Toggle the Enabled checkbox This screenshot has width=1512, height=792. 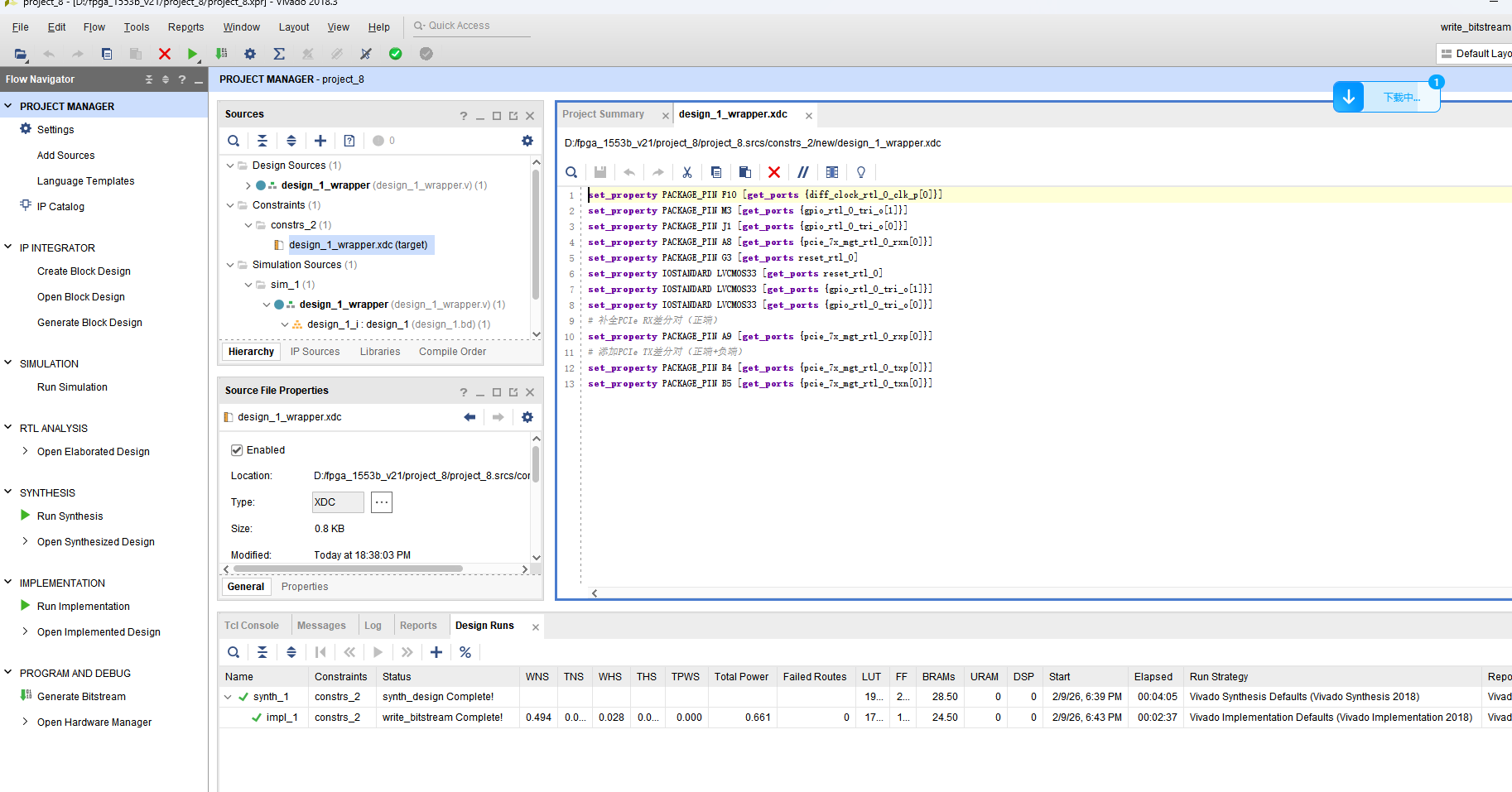point(237,450)
